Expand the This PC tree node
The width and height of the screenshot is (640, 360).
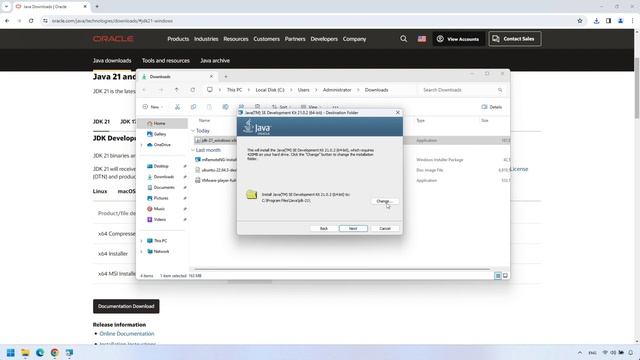coord(142,241)
